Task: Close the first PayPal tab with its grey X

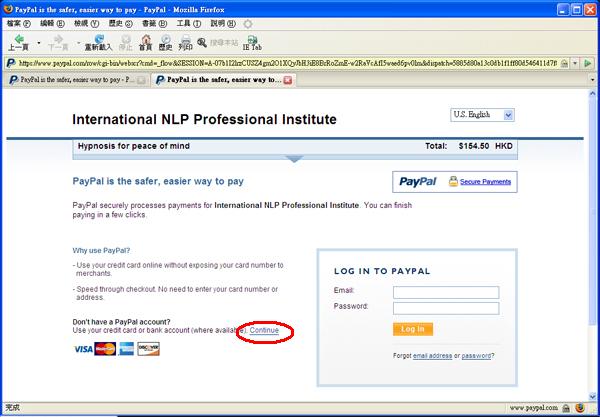Action: (141, 80)
